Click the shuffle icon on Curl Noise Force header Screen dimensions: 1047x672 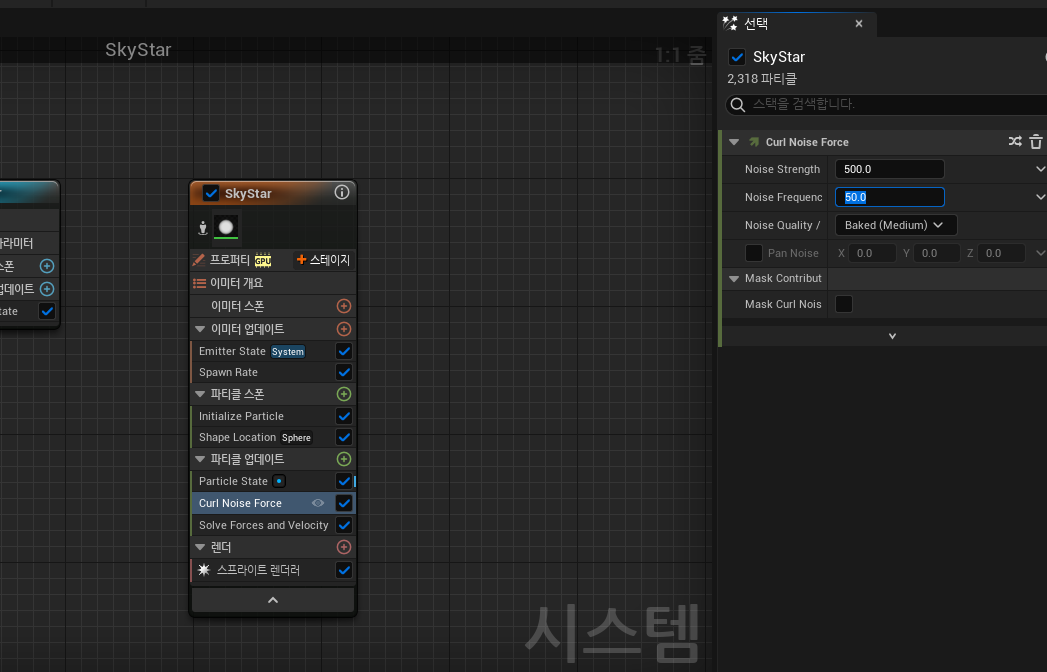point(1015,142)
